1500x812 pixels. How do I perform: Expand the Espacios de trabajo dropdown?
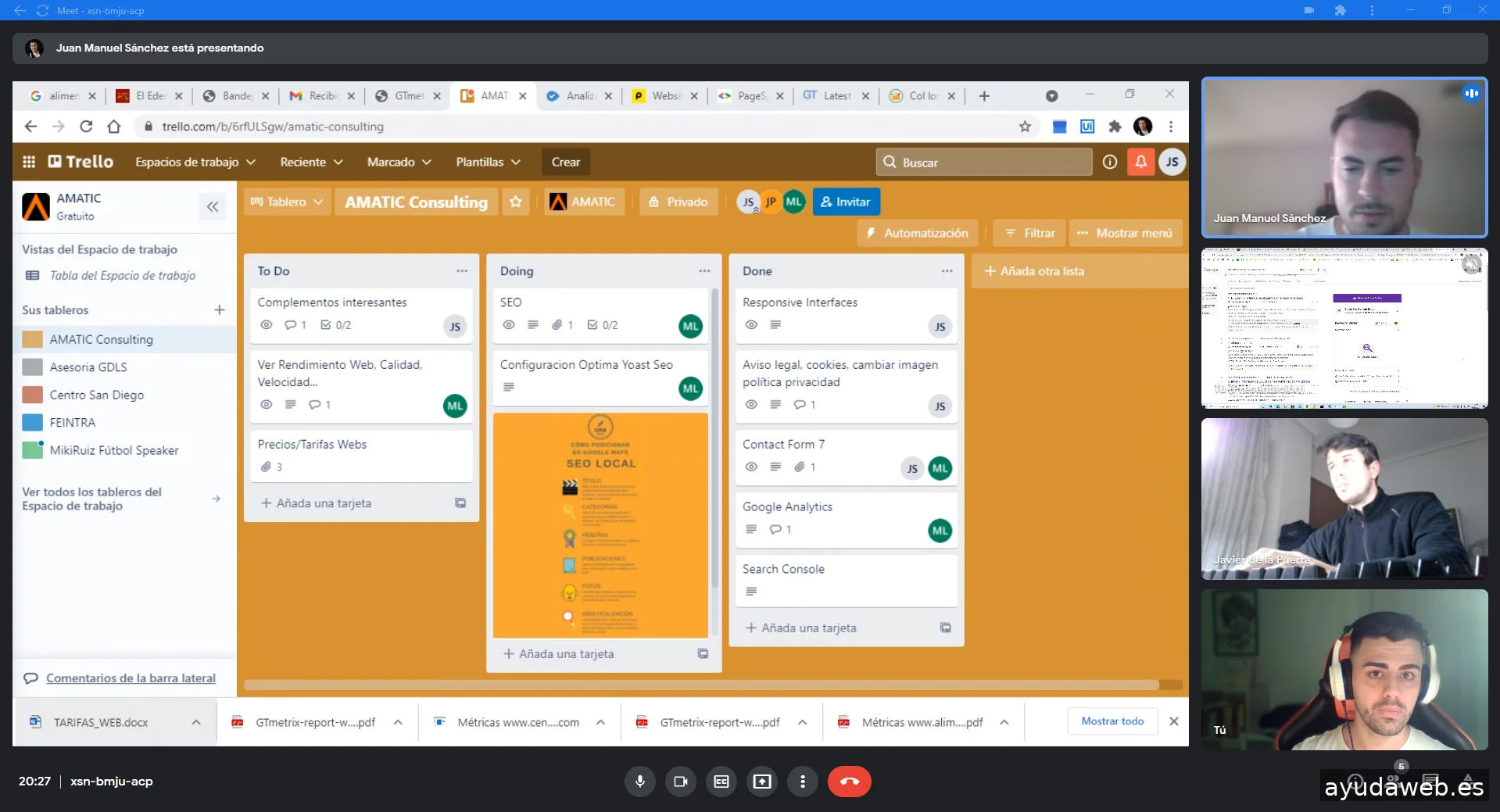coord(195,162)
